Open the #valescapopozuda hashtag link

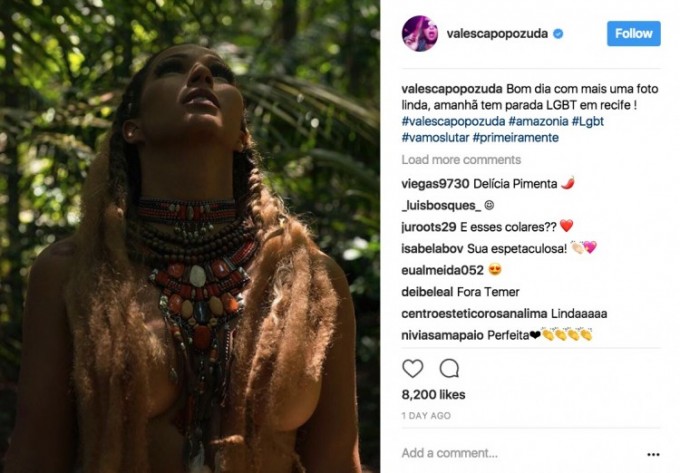[446, 121]
